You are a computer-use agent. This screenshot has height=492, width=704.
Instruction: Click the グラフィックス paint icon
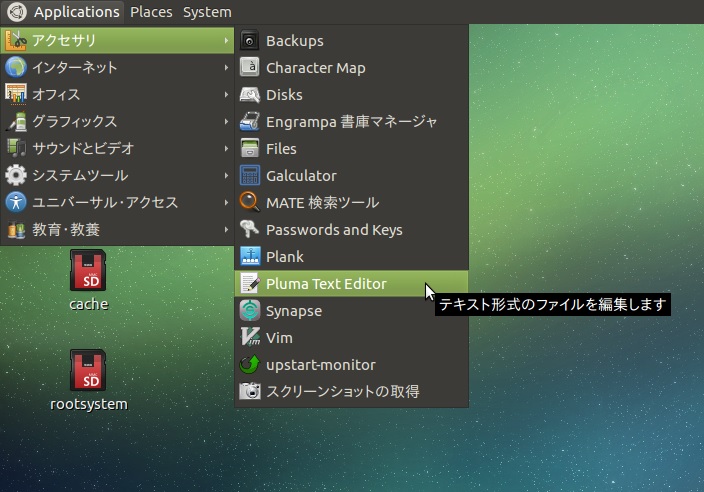16,121
